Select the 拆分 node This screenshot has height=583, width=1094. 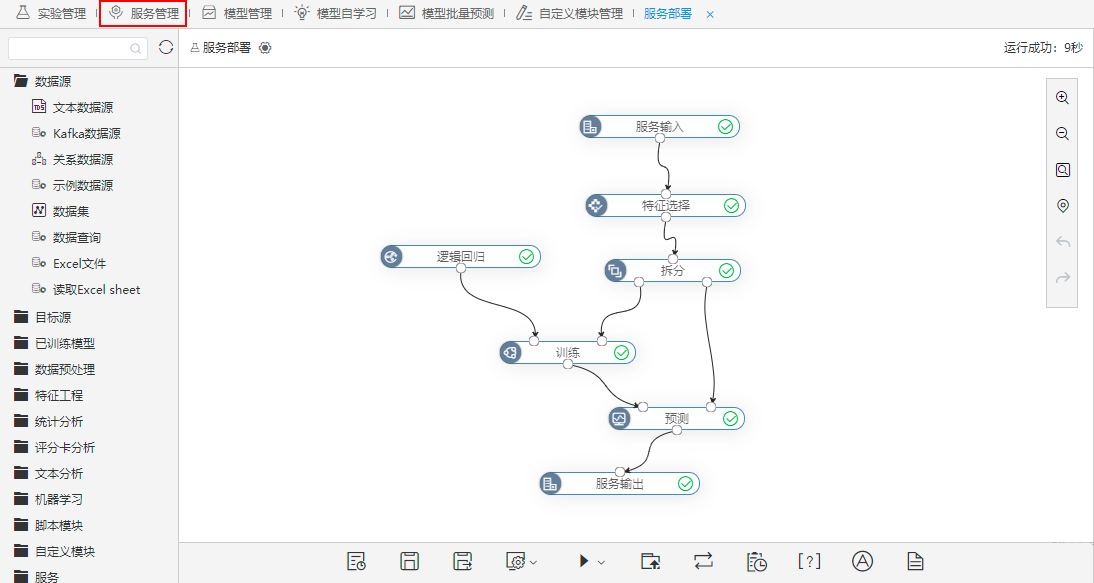673,271
